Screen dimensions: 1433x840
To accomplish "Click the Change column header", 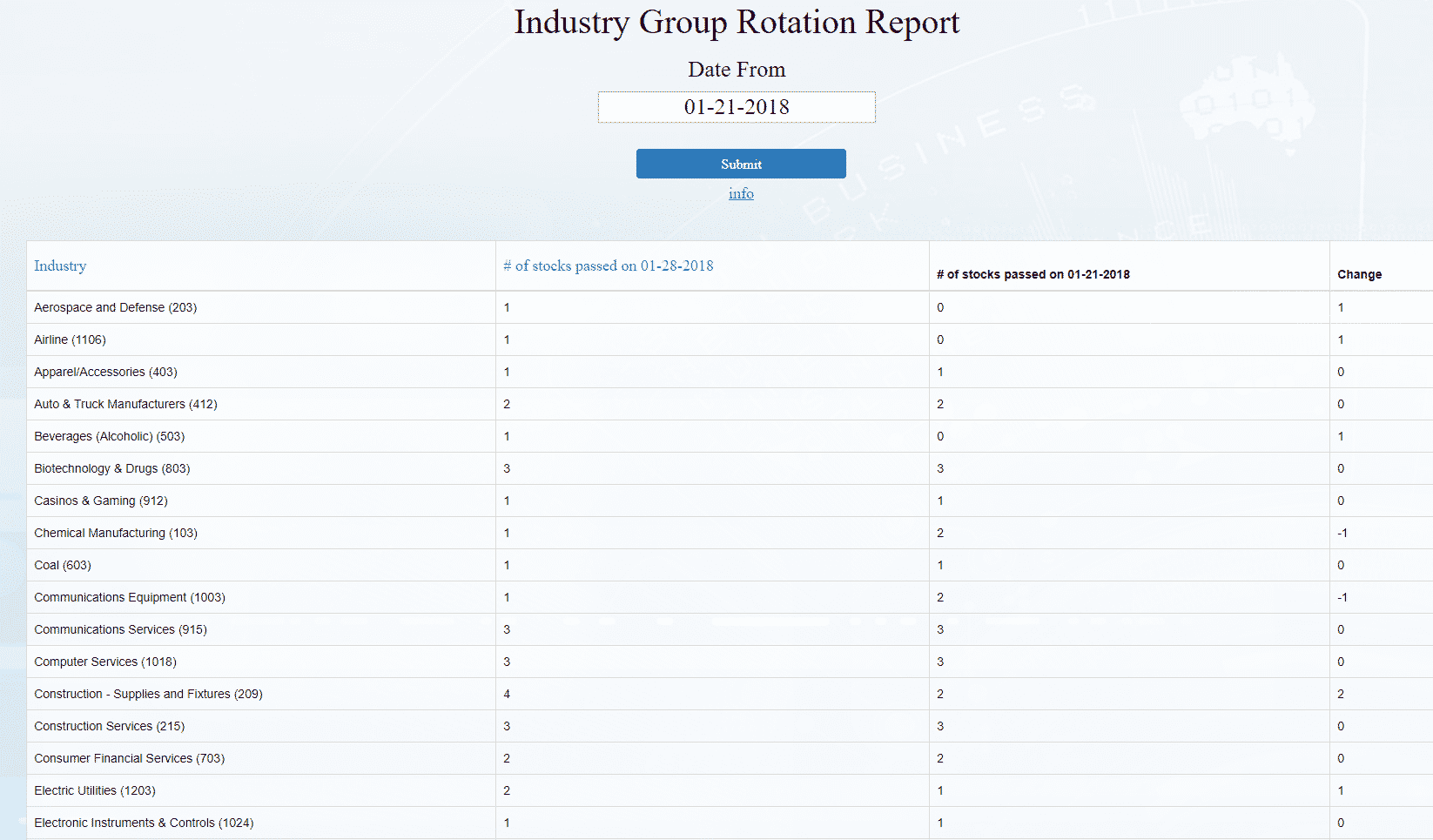I will tap(1359, 274).
